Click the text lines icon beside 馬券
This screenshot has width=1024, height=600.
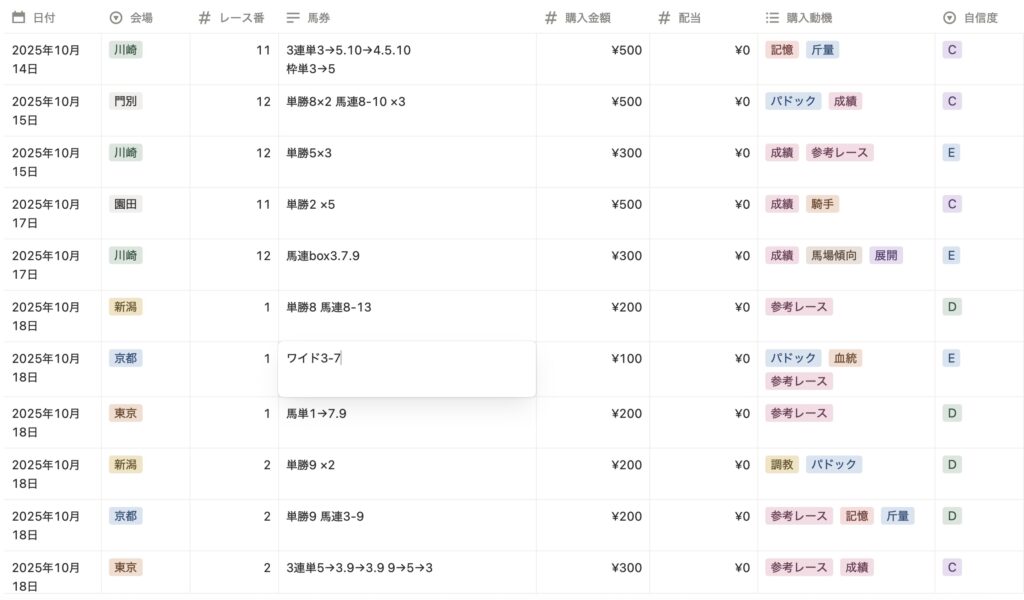click(x=293, y=18)
